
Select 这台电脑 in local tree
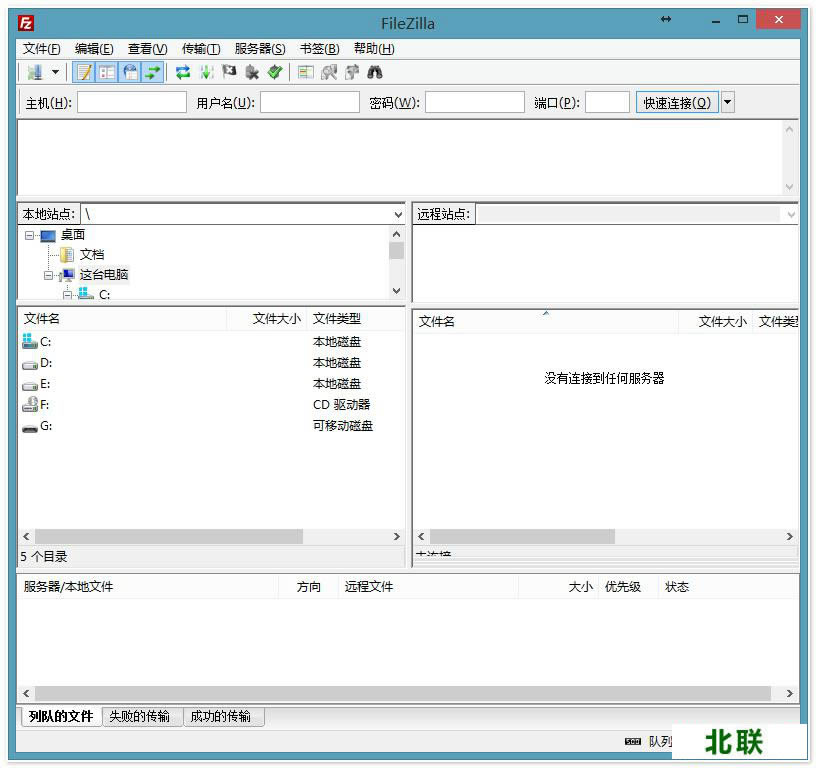click(x=104, y=275)
